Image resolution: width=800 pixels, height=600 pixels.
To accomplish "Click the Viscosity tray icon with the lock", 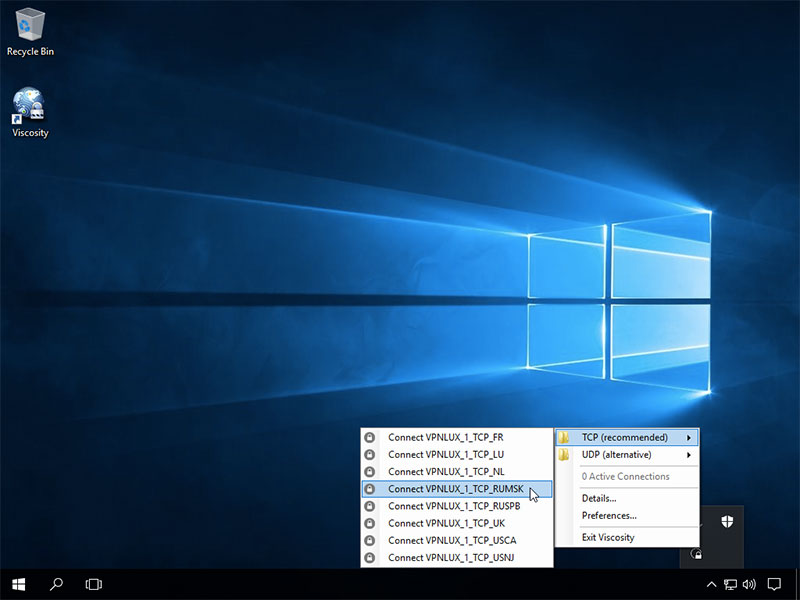I will [x=696, y=554].
